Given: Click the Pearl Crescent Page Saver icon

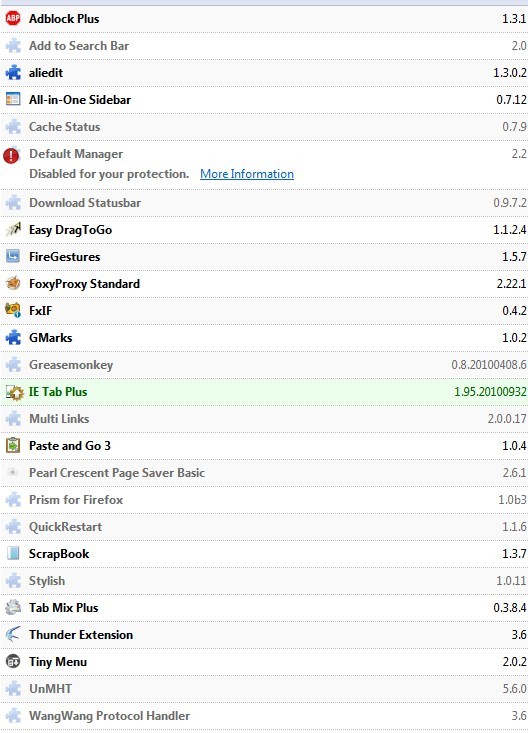Looking at the screenshot, I should point(13,472).
